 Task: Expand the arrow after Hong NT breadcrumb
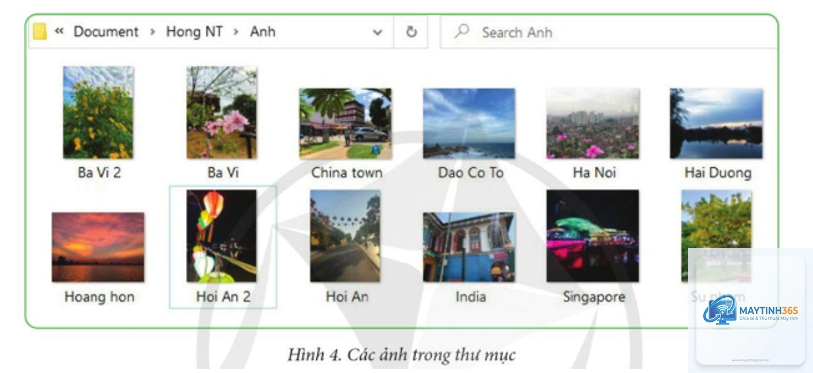tap(236, 32)
